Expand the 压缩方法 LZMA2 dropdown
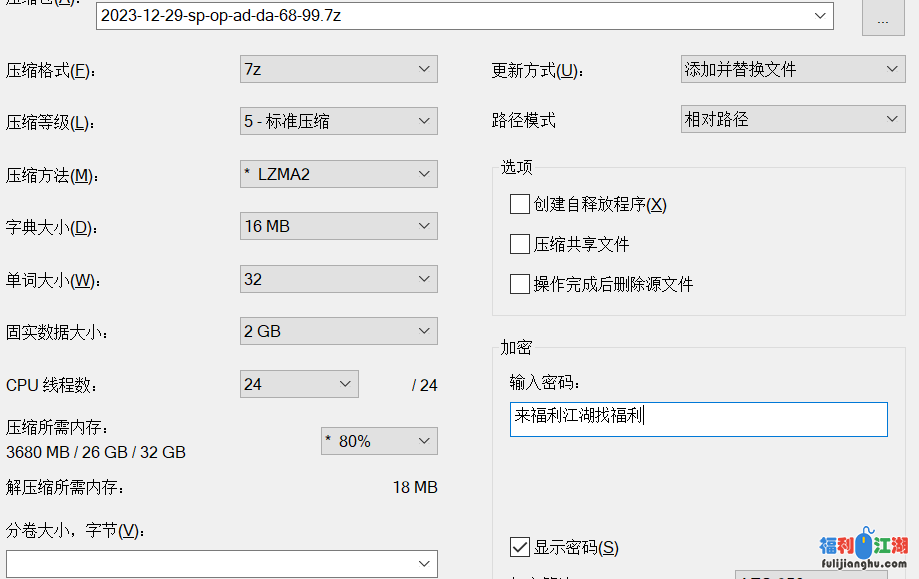This screenshot has height=579, width=919. click(x=338, y=174)
